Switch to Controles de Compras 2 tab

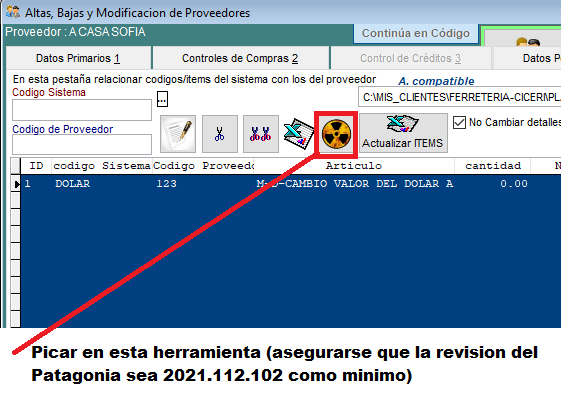[x=240, y=58]
